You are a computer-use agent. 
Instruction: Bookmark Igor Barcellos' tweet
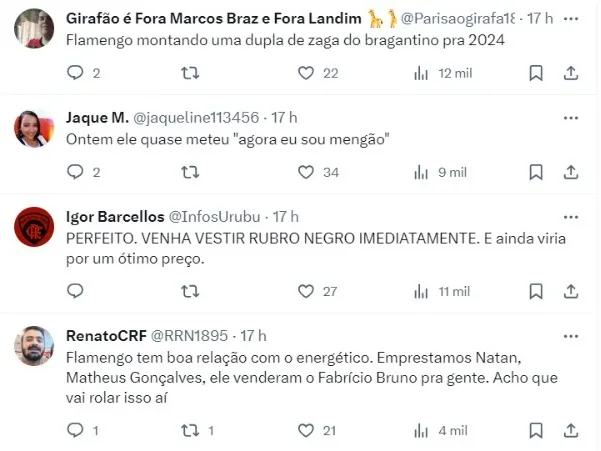click(536, 291)
